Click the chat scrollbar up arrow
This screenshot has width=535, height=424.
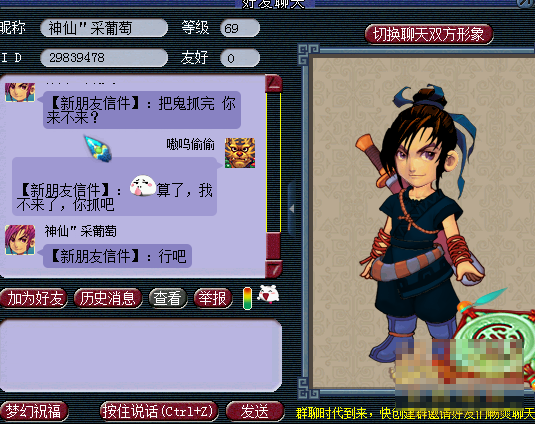[274, 84]
